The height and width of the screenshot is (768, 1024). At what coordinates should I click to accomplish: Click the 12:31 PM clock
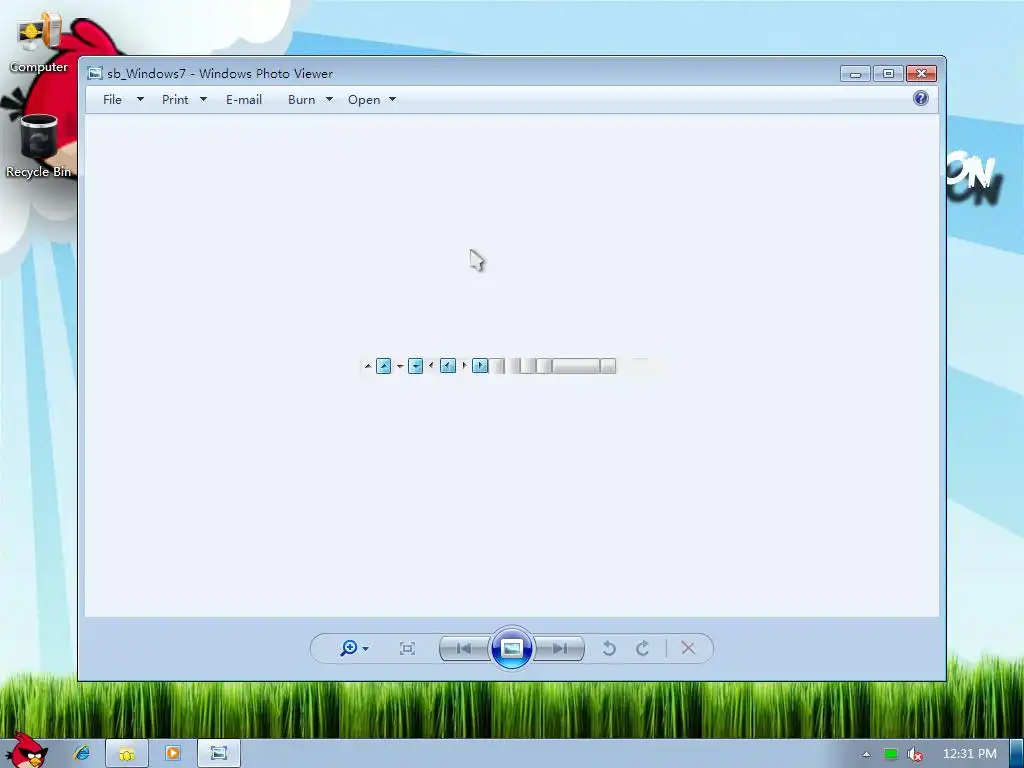(970, 754)
